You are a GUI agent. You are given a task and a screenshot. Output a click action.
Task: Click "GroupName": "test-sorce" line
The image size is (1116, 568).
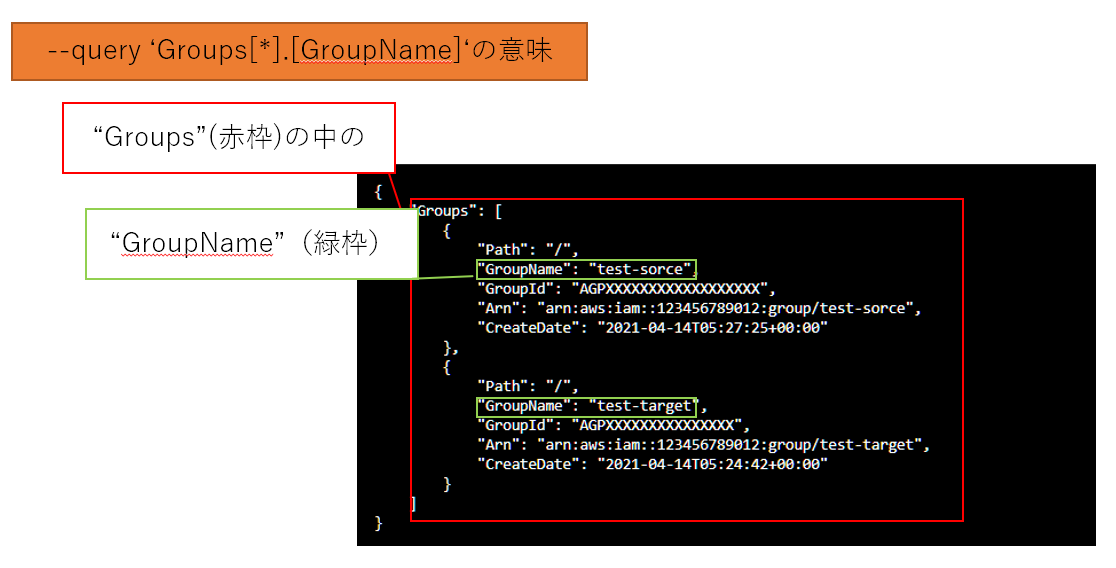pyautogui.click(x=586, y=269)
